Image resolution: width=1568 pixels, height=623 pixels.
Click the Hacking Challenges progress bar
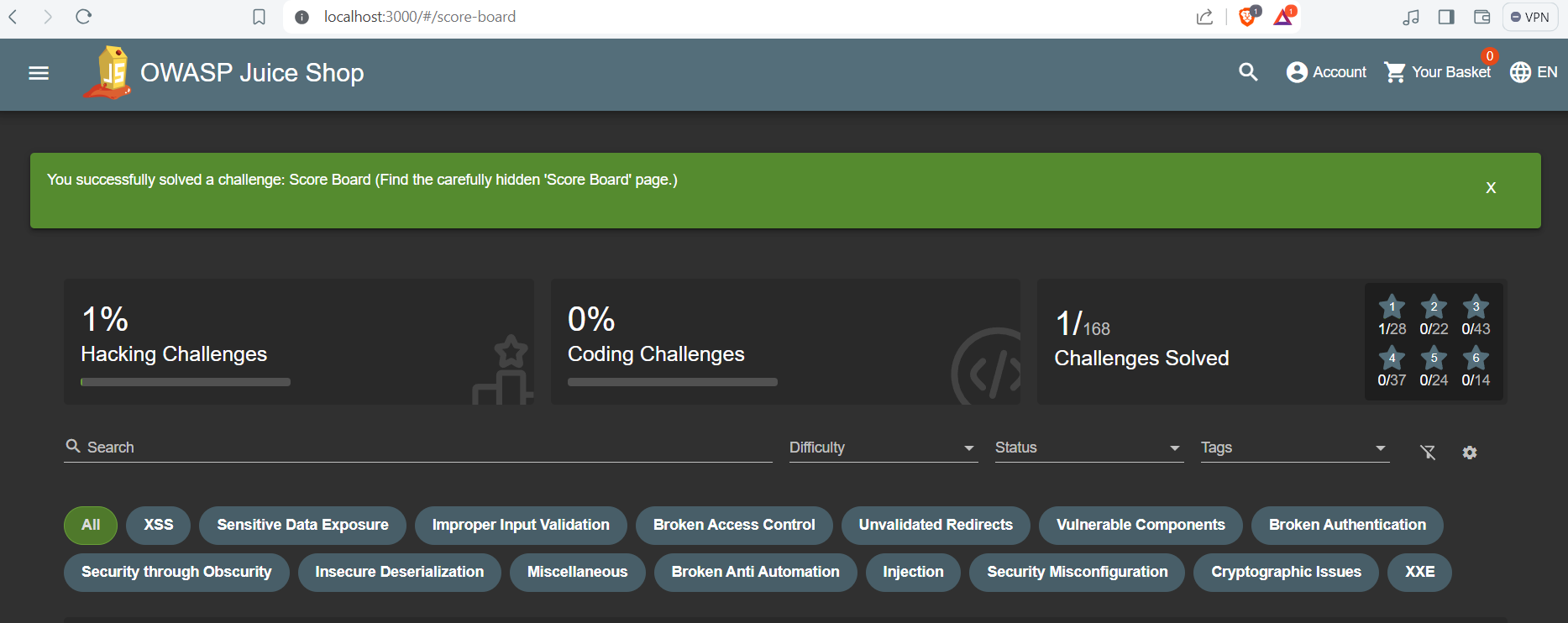click(186, 382)
